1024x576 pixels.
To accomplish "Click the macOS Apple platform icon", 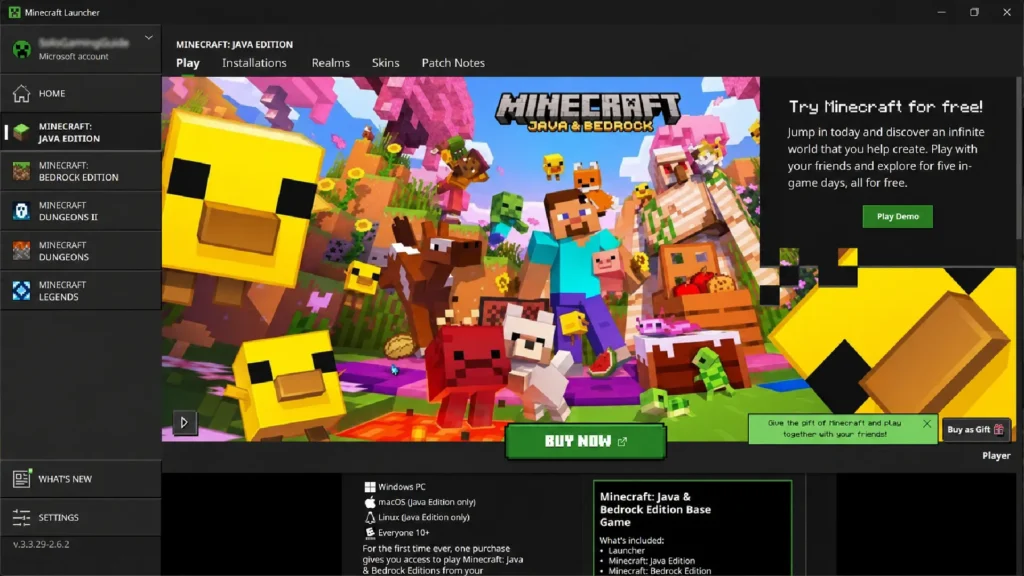I will [x=370, y=502].
